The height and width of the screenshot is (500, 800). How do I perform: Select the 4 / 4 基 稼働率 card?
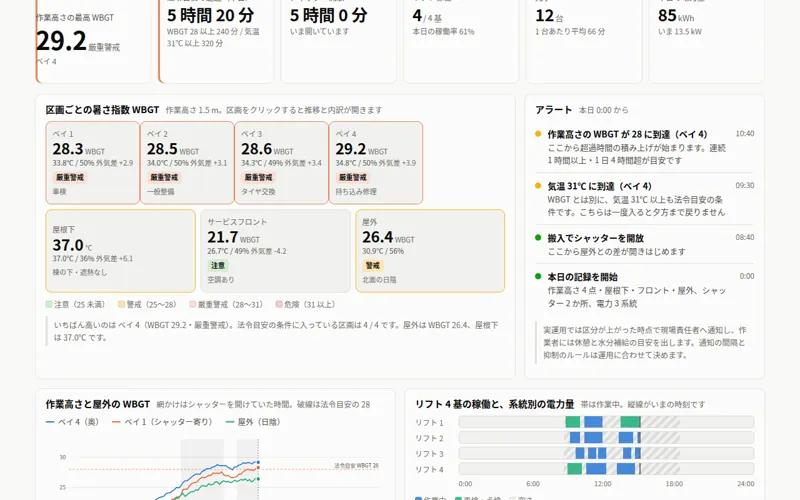461,41
